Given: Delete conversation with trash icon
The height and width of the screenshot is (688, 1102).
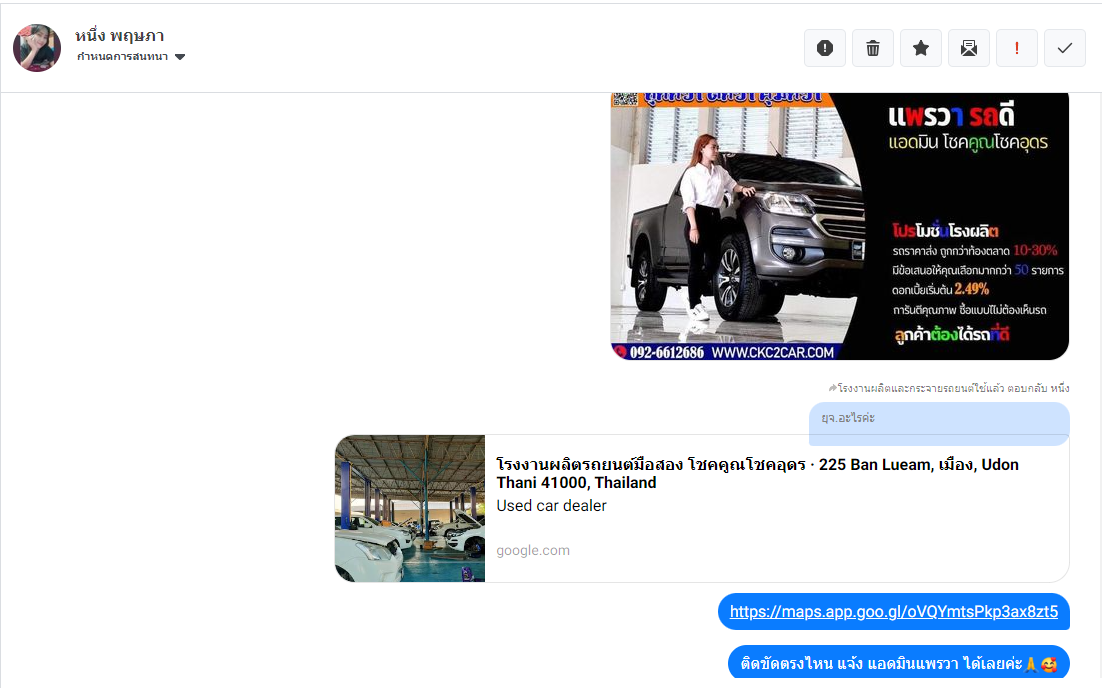Looking at the screenshot, I should coord(872,48).
